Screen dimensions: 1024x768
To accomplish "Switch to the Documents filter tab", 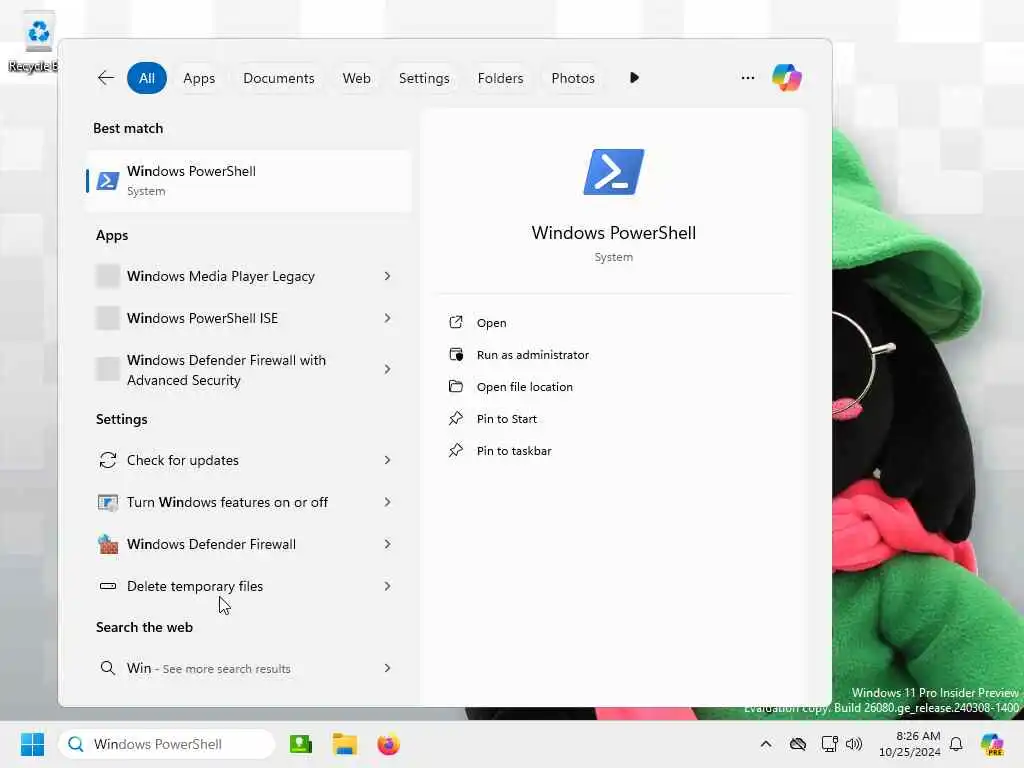I will (279, 78).
